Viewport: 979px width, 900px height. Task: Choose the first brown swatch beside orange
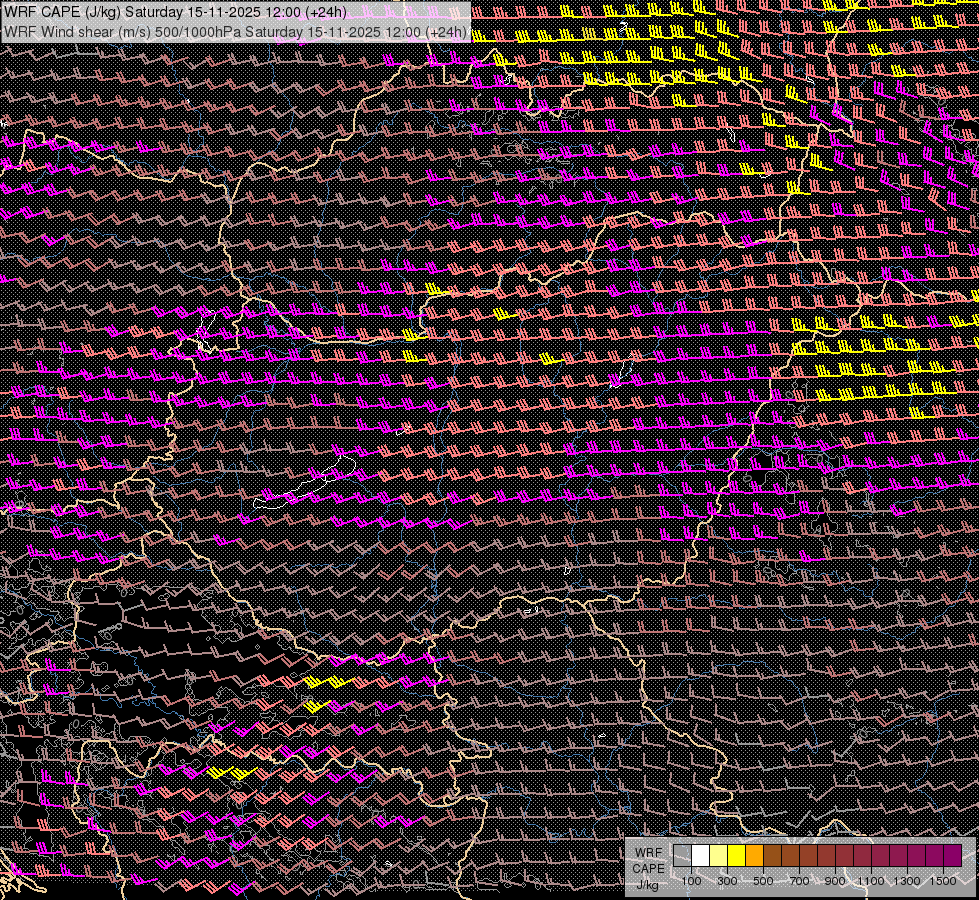(x=772, y=855)
